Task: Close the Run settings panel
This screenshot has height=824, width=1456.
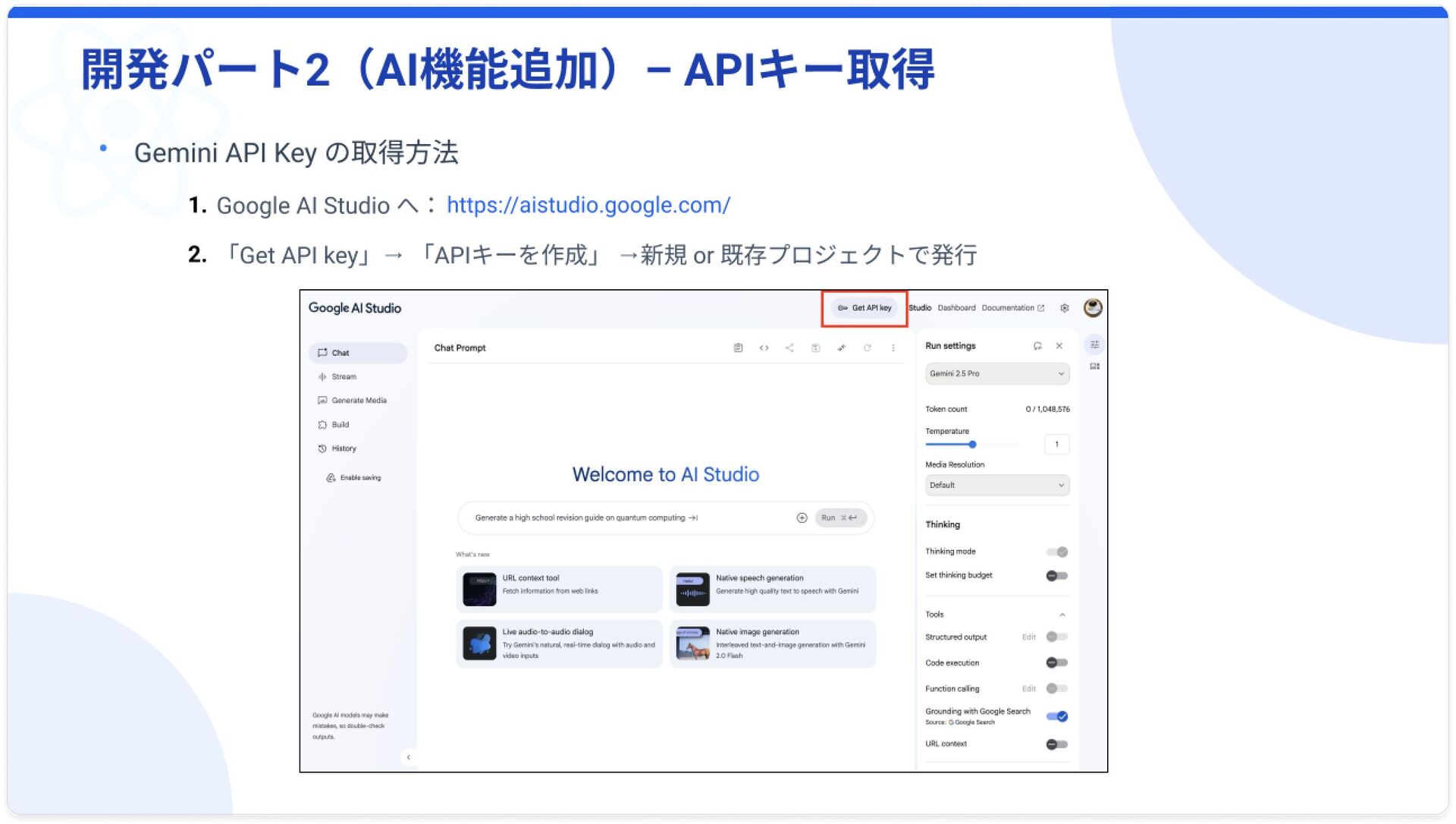Action: click(x=1059, y=346)
